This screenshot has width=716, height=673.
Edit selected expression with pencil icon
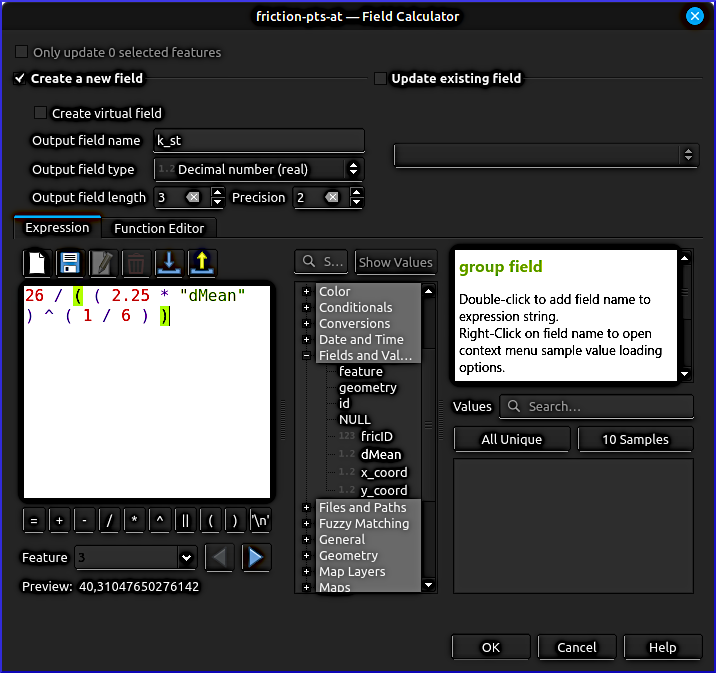coord(103,263)
